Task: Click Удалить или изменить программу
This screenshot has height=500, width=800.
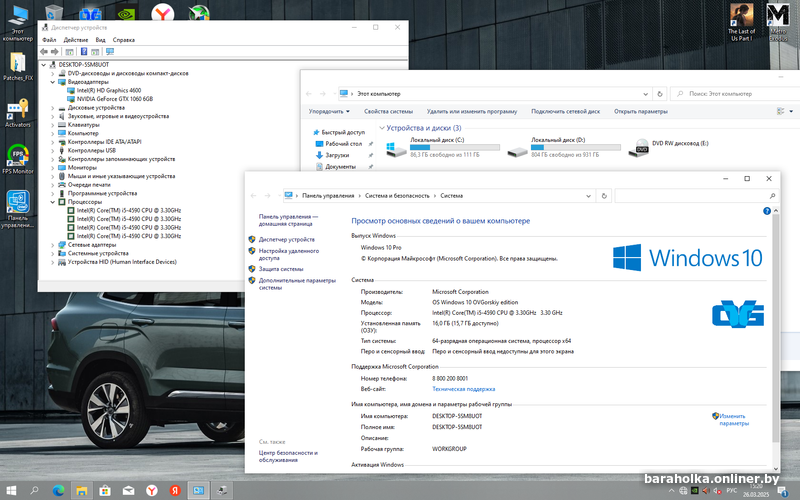Action: click(x=472, y=111)
